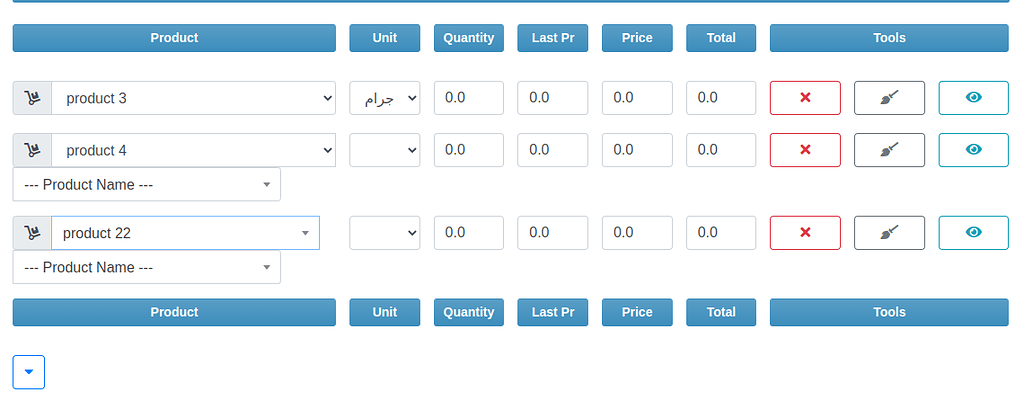Click the broom clear icon in product 22 row
The height and width of the screenshot is (401, 1024).
tap(889, 233)
